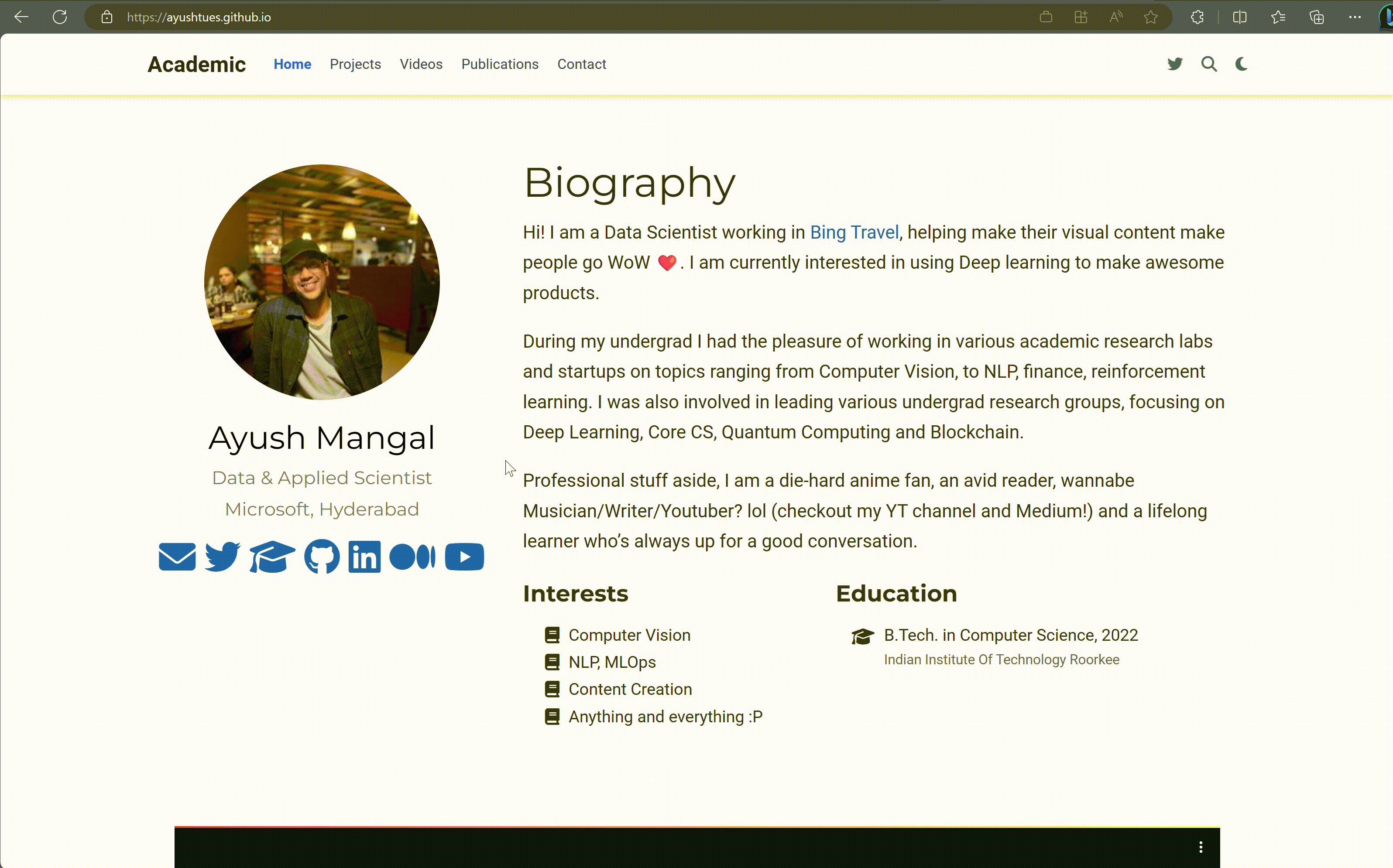Click the browser back arrow
The image size is (1393, 868).
point(21,17)
